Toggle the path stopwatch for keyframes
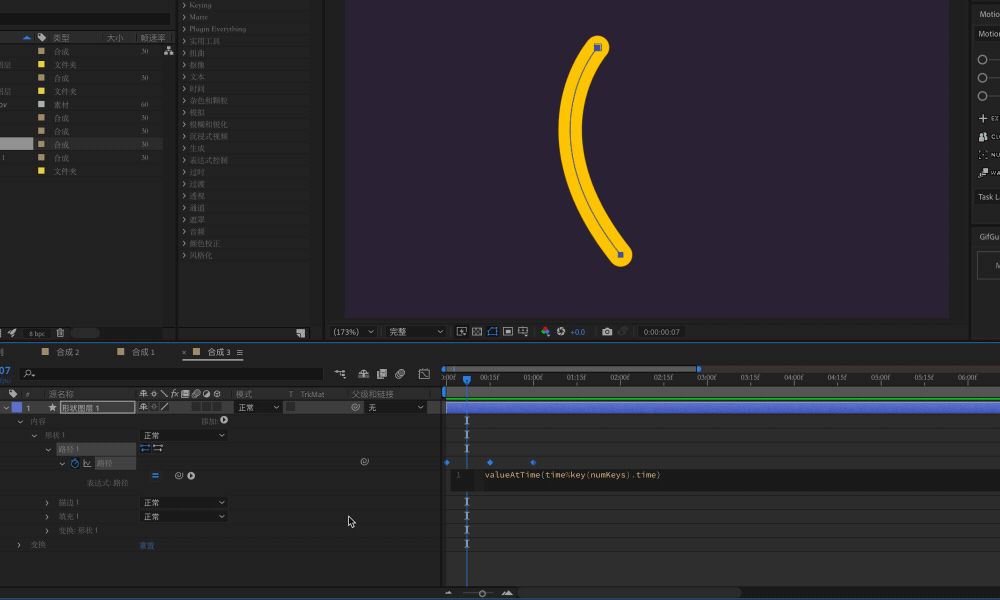Screen dimensions: 1000x600 [x=74, y=463]
